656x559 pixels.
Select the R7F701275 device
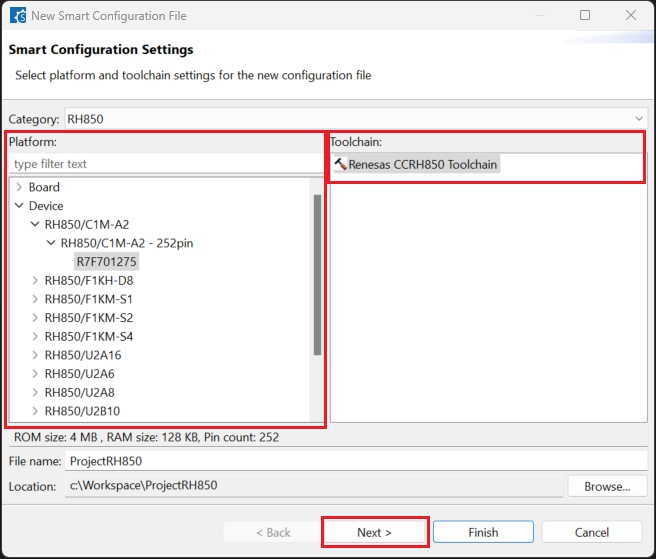pyautogui.click(x=106, y=262)
